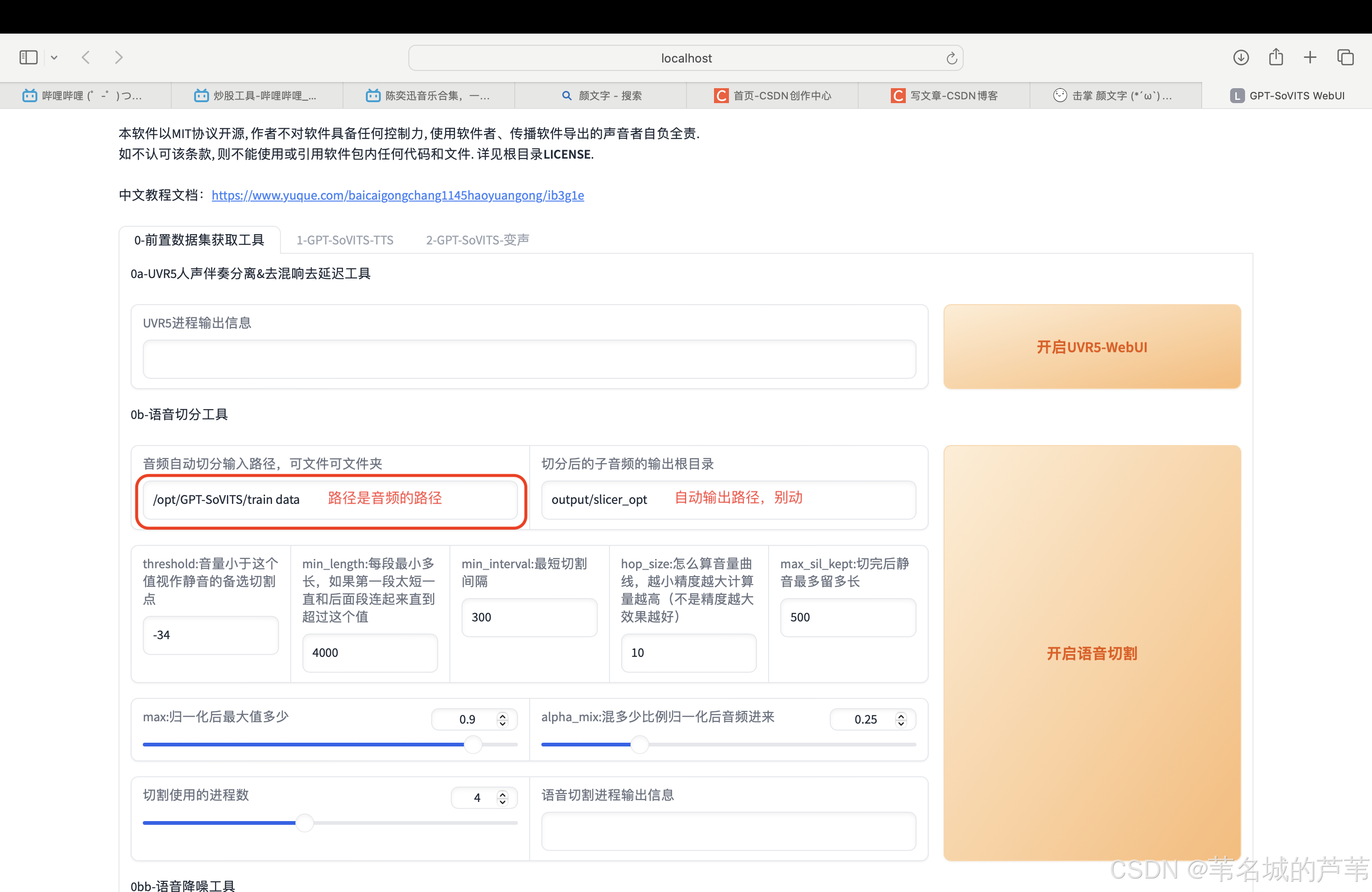Viewport: 1372px width, 892px height.
Task: Click the alpha_mix slider handle
Action: point(639,745)
